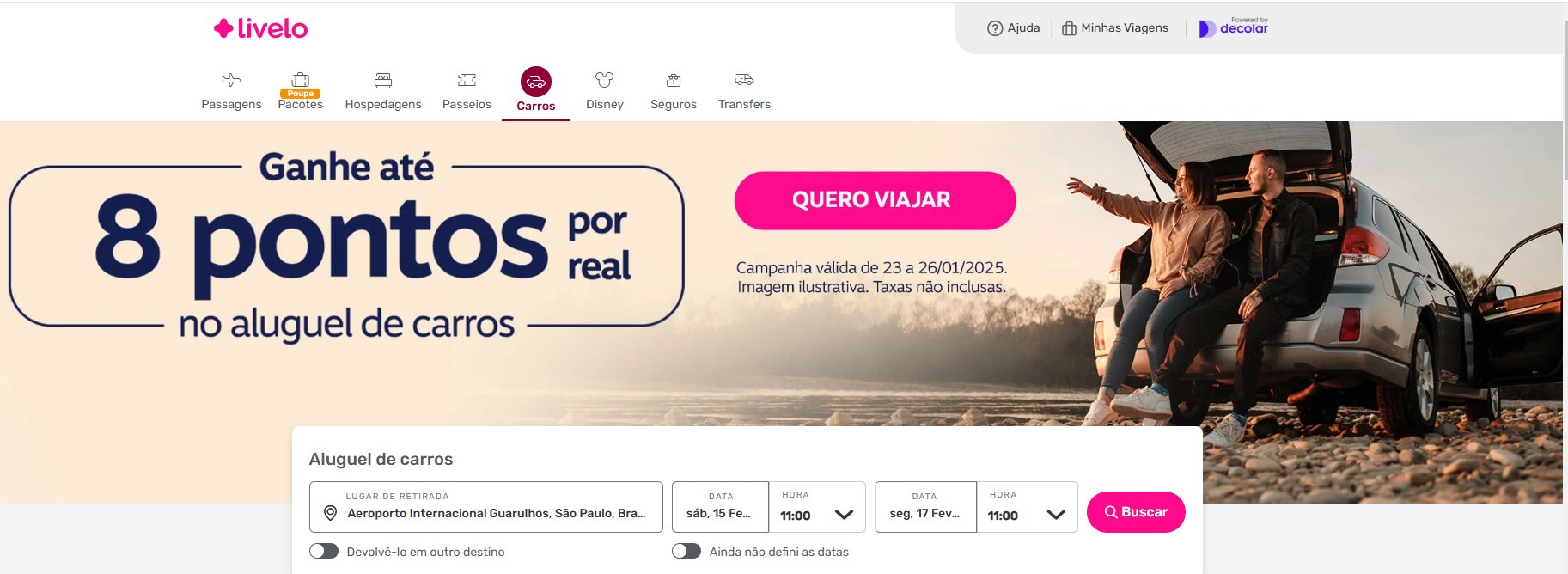Viewport: 1568px width, 574px height.
Task: Open the Disney Mickey icon
Action: point(605,80)
